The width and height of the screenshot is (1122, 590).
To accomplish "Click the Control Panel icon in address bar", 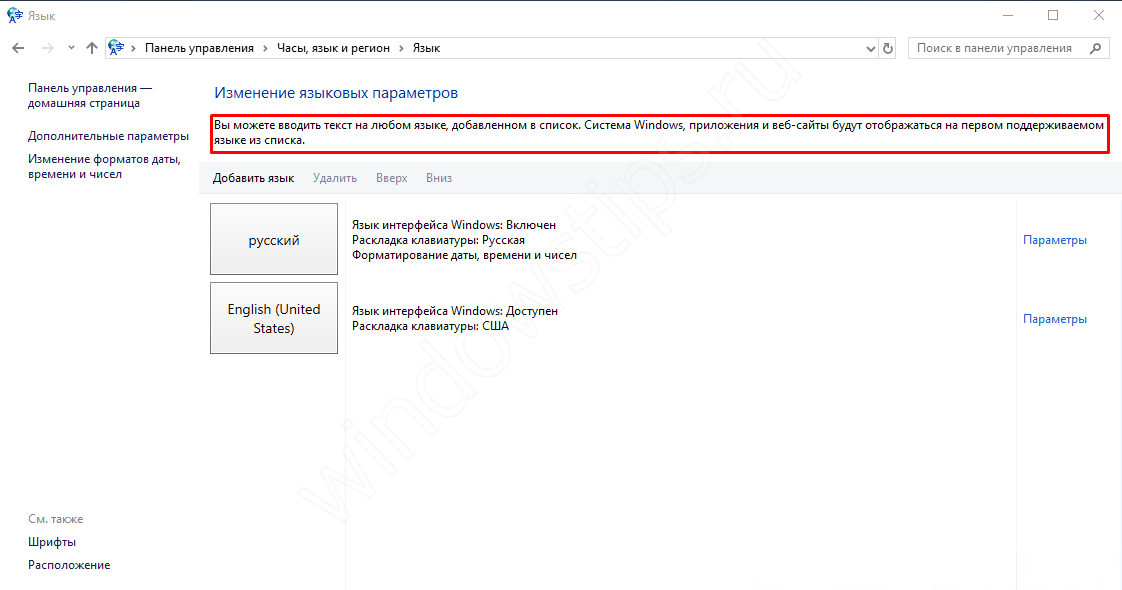I will pos(117,48).
